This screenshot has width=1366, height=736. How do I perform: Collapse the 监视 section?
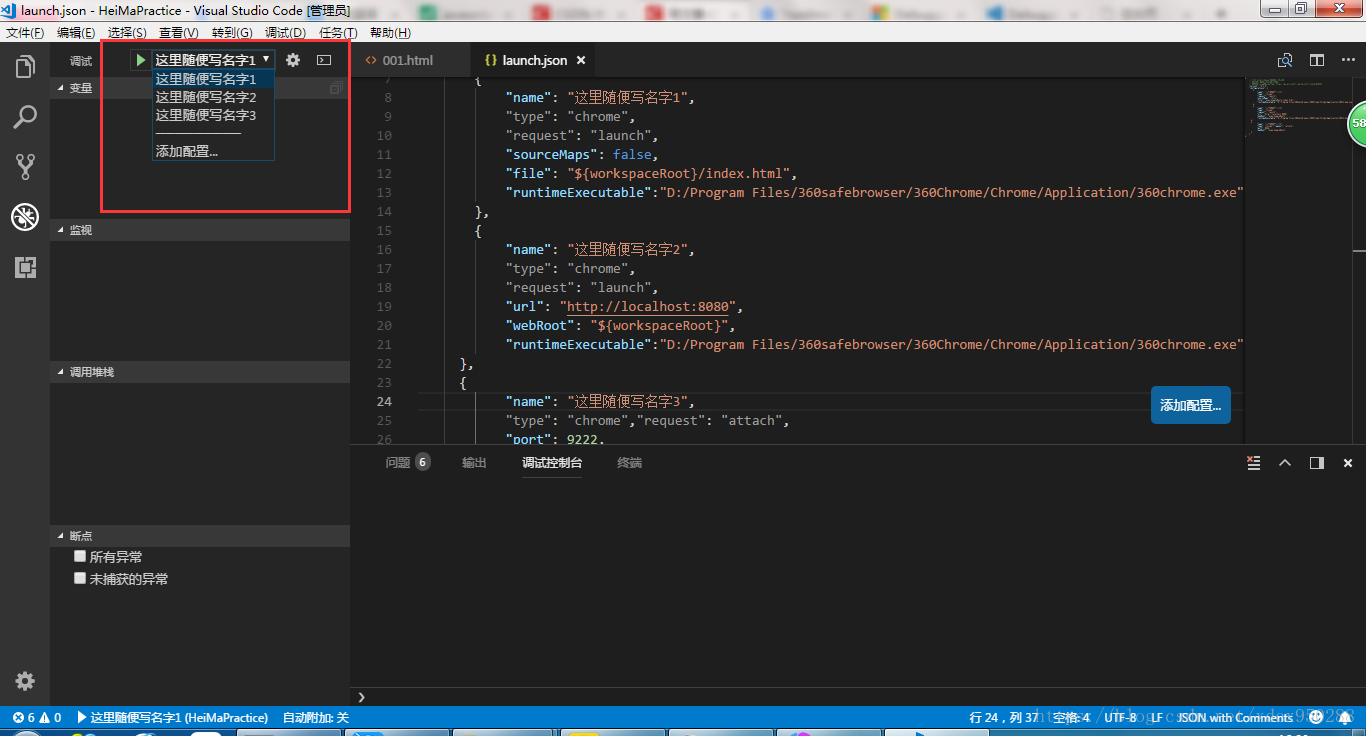(200, 230)
